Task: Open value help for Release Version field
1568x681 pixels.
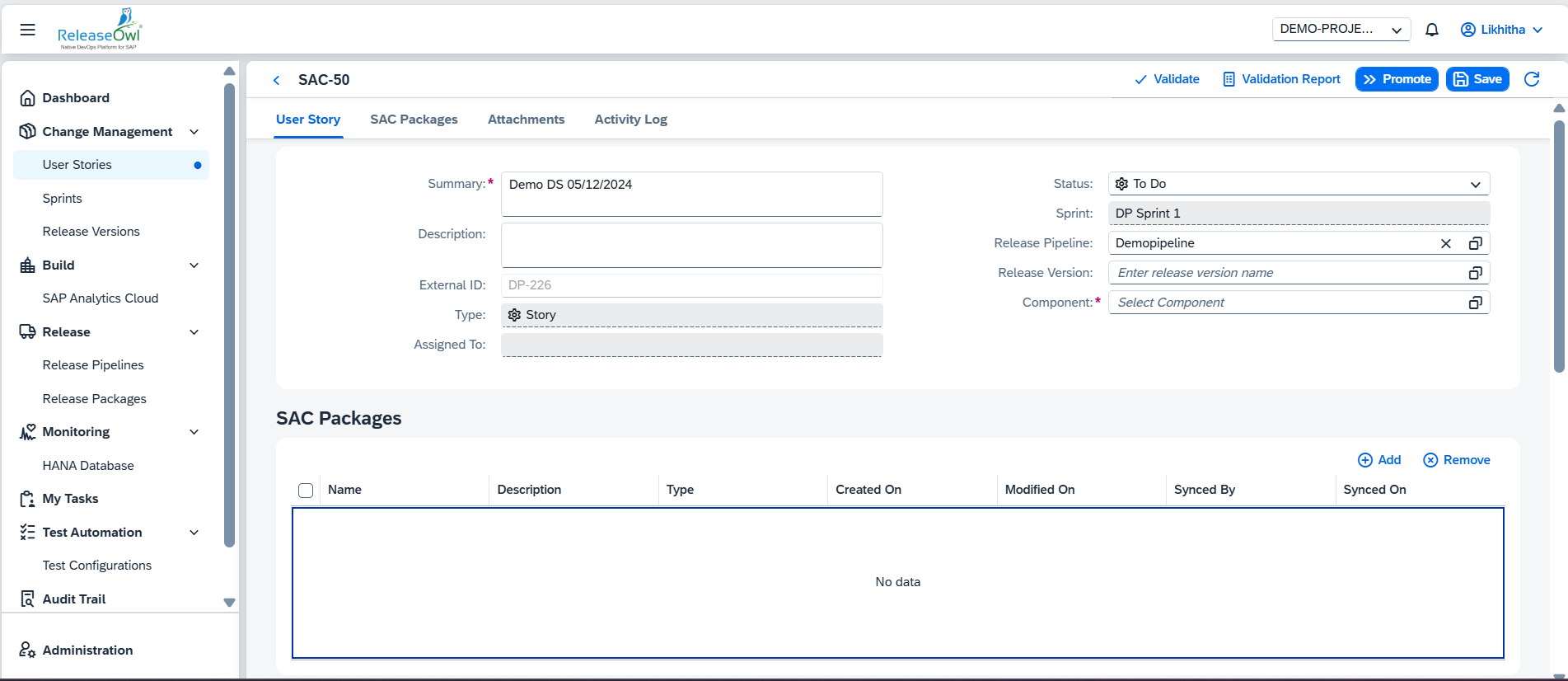Action: point(1475,273)
